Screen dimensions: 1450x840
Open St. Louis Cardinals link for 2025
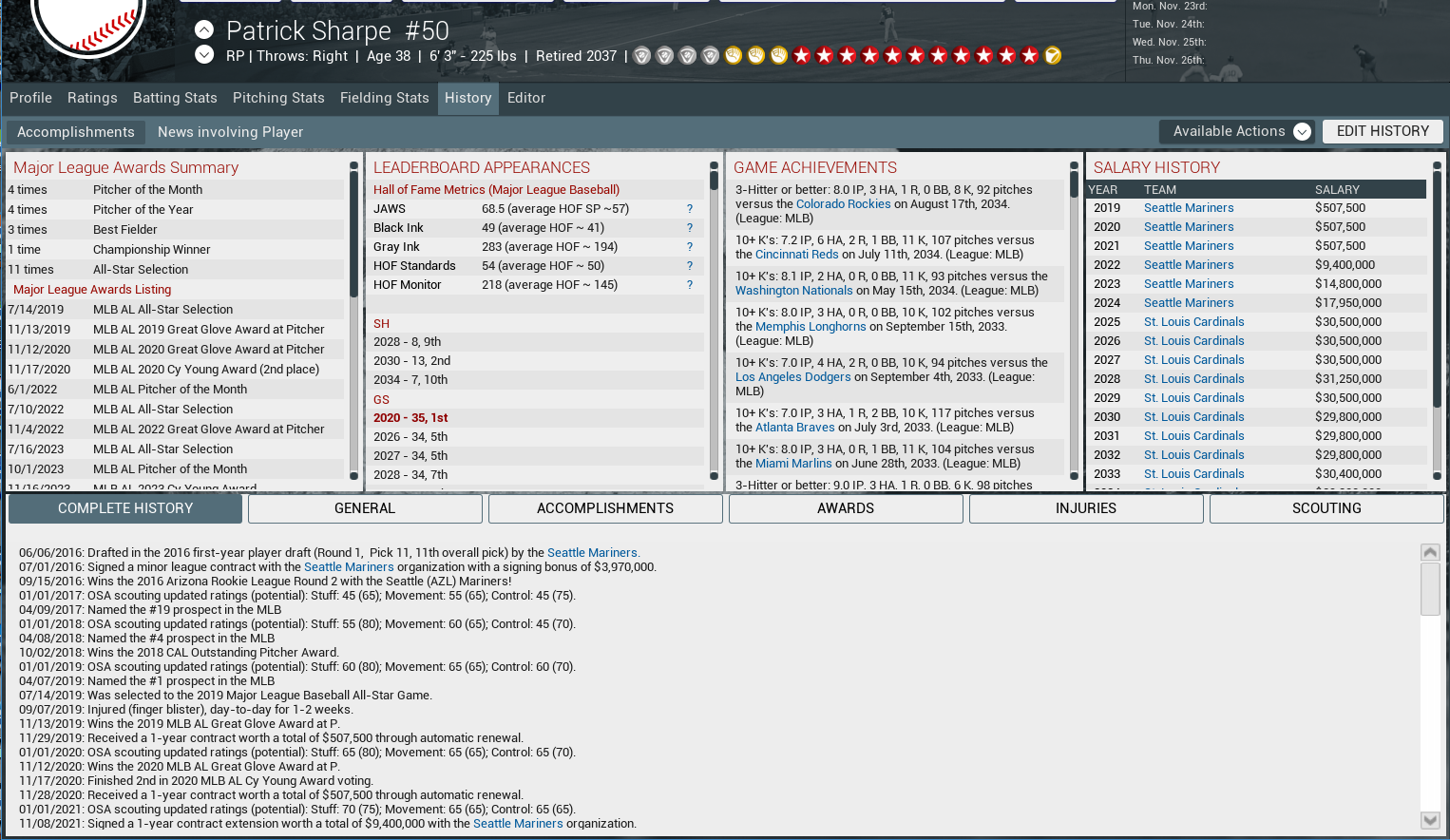click(1193, 322)
